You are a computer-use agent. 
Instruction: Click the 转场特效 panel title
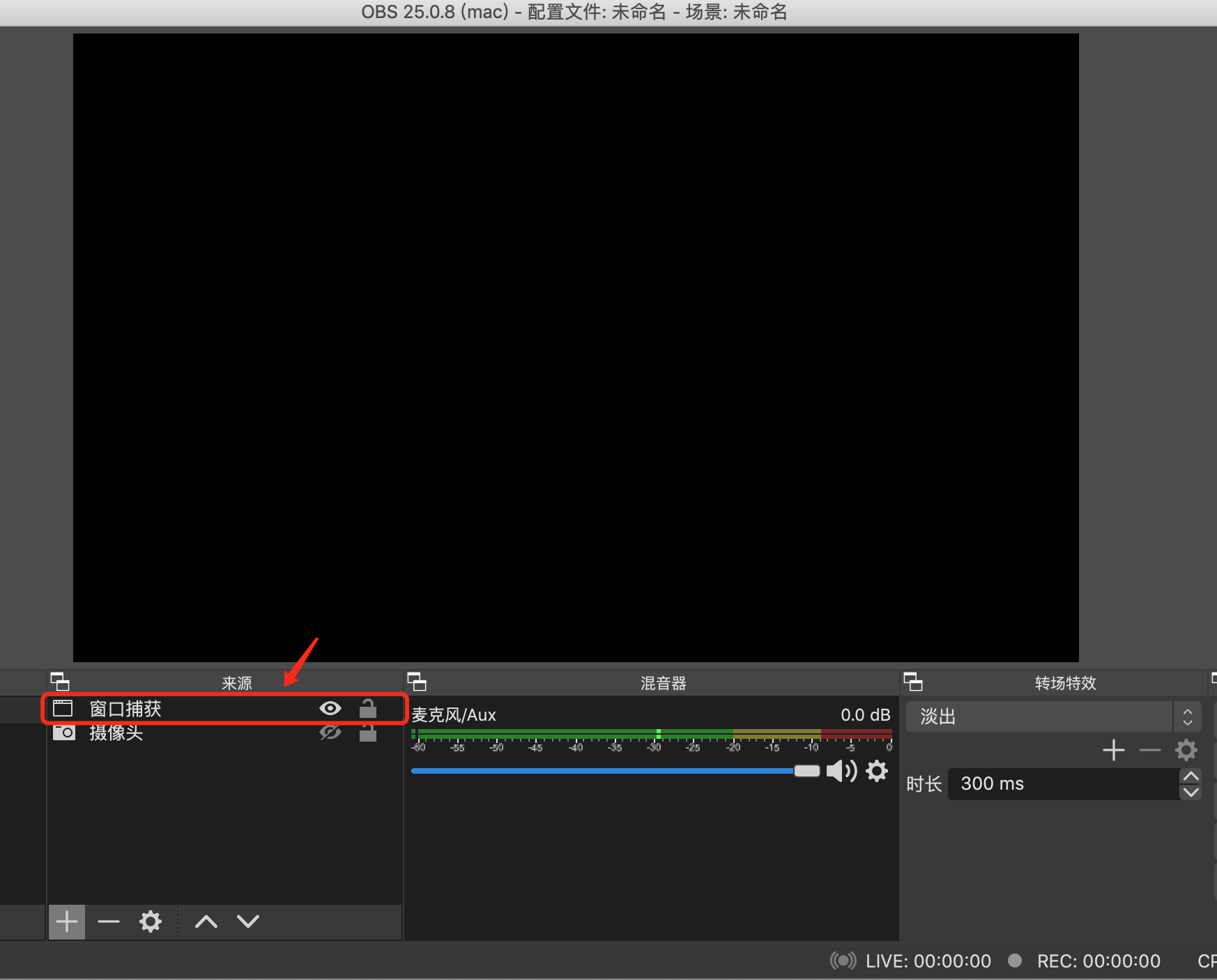pyautogui.click(x=1066, y=683)
